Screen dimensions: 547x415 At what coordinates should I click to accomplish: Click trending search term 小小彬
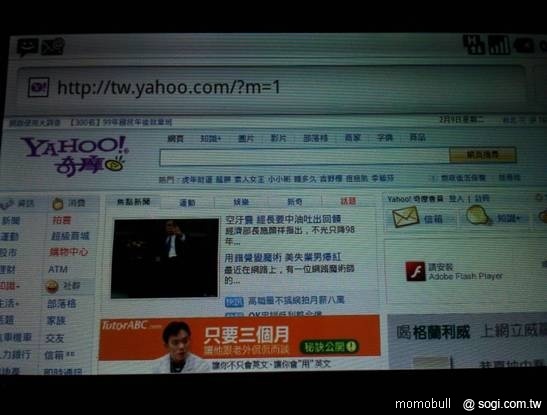click(279, 179)
